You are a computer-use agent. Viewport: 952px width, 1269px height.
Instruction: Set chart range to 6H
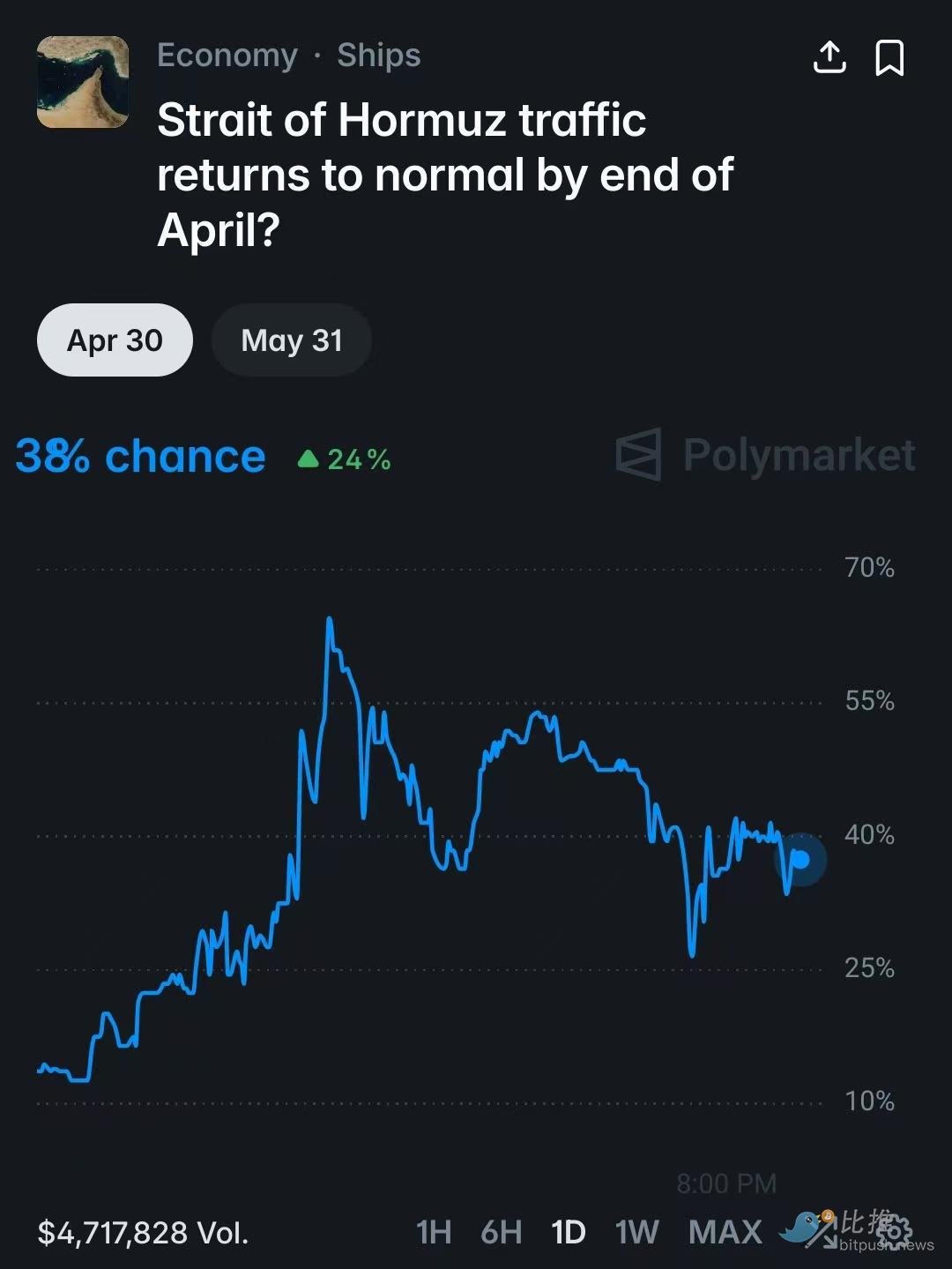(501, 1232)
